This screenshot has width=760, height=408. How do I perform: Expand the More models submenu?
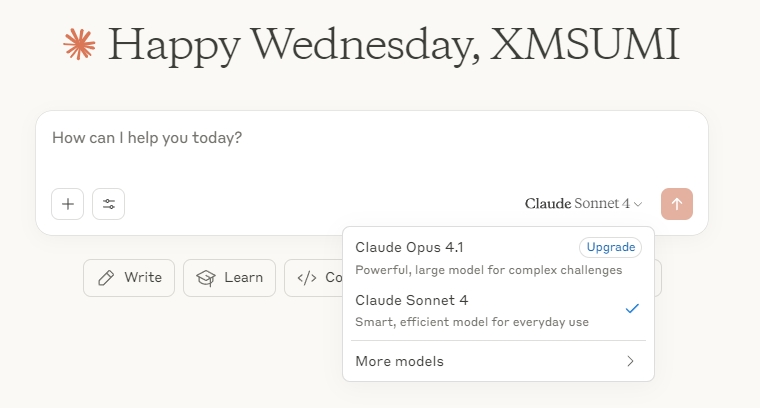(x=498, y=361)
